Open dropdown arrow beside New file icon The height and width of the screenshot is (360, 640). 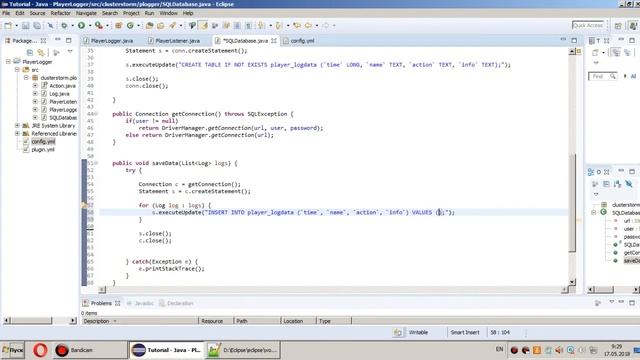point(16,26)
